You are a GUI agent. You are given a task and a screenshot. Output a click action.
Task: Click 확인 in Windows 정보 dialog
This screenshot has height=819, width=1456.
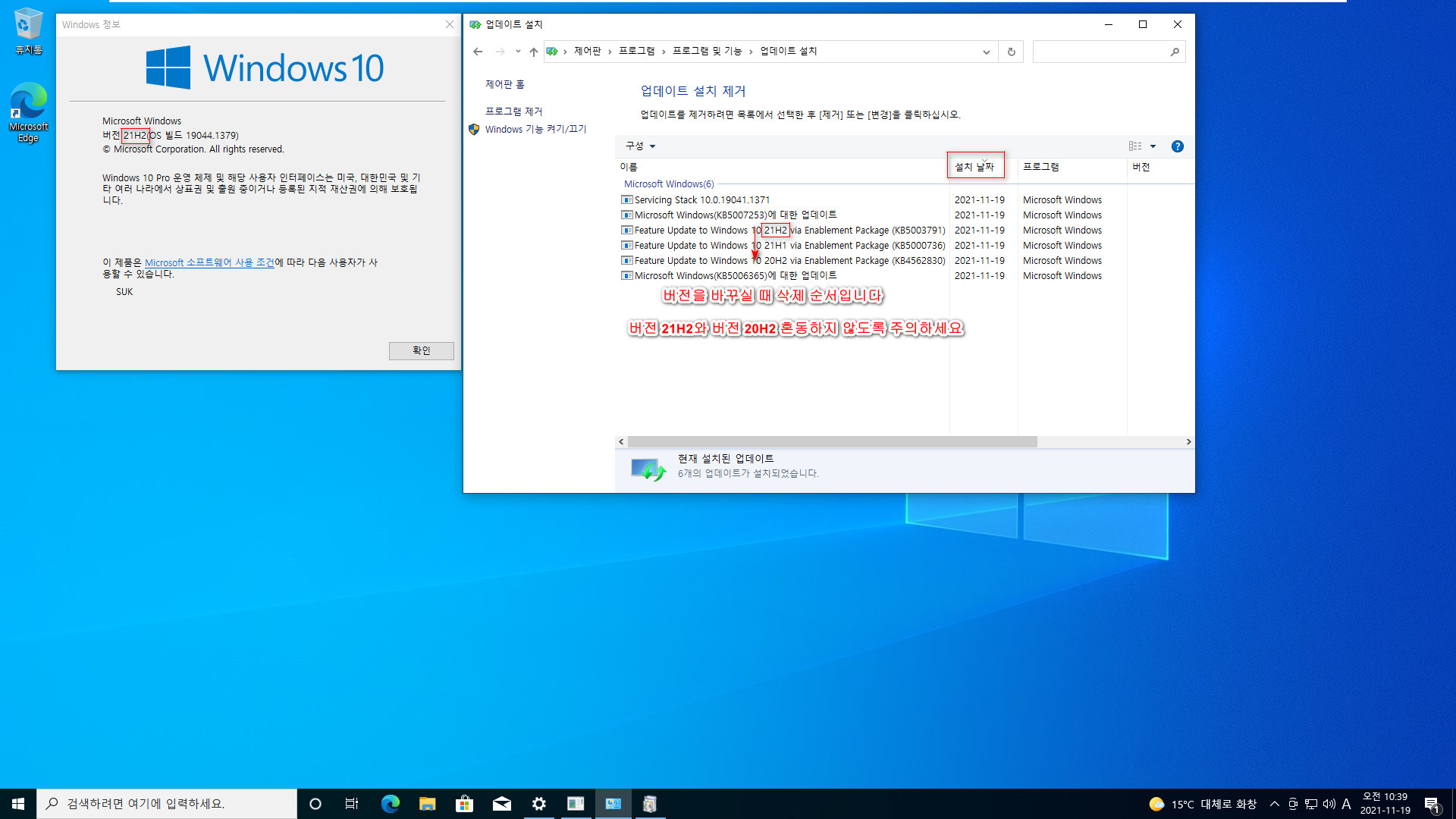pos(421,350)
